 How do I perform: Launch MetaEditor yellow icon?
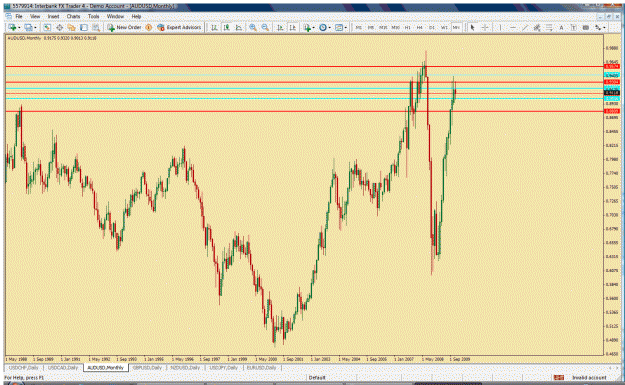pos(149,28)
